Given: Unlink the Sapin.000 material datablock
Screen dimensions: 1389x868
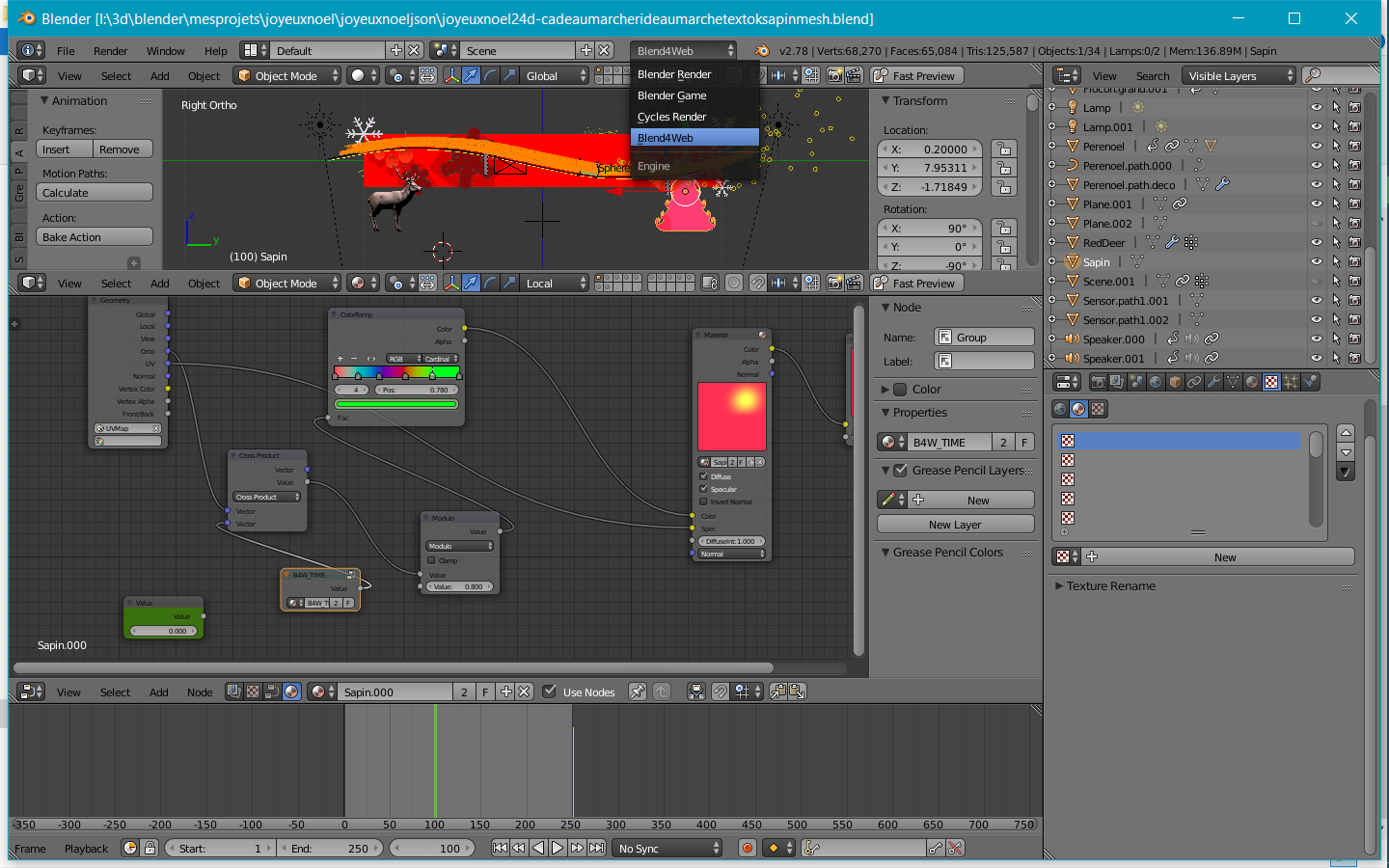Looking at the screenshot, I should click(x=524, y=692).
